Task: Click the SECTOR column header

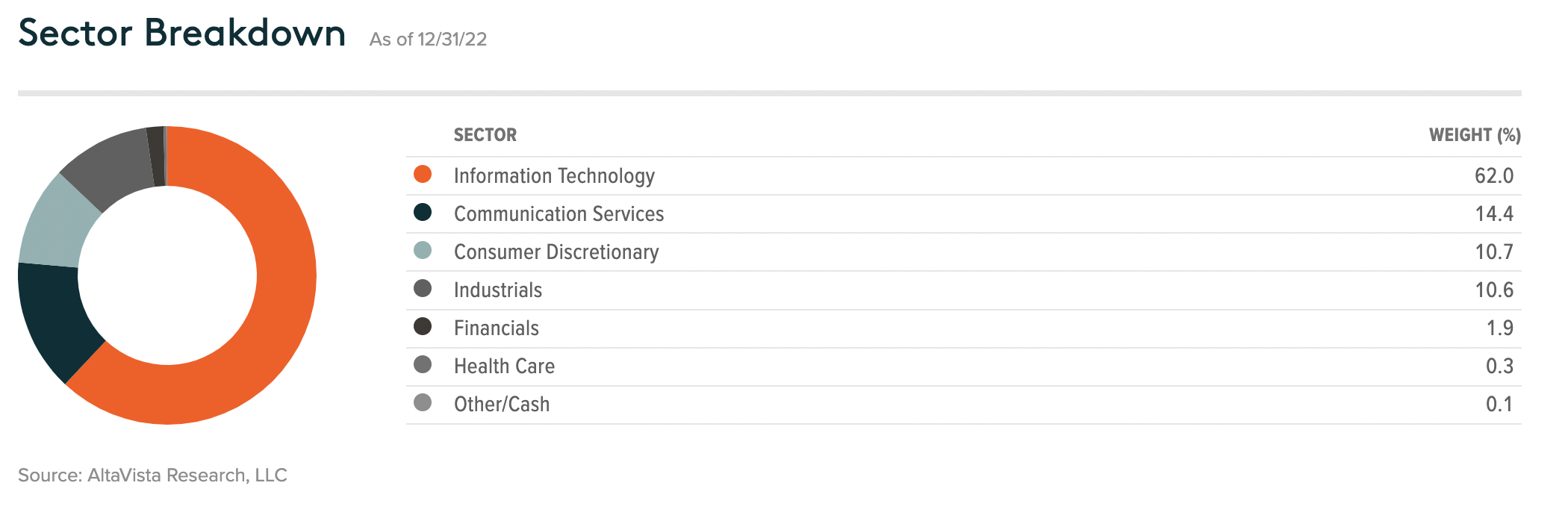Action: (x=485, y=135)
